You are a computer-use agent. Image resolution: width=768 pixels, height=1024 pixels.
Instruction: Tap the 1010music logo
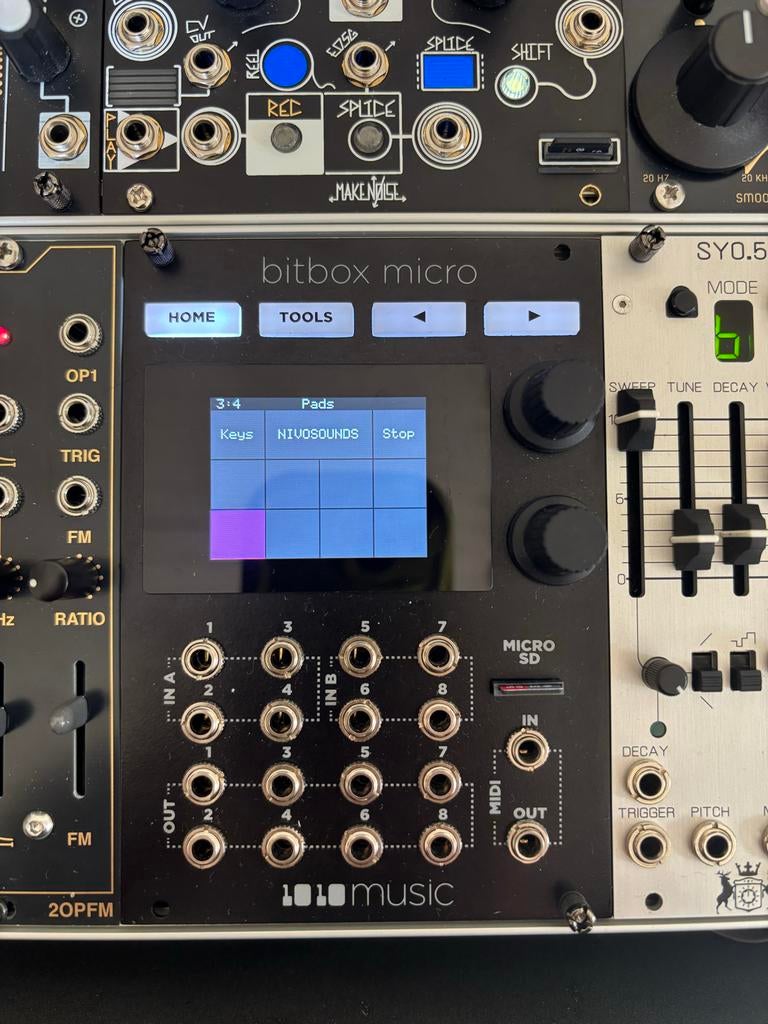[368, 893]
